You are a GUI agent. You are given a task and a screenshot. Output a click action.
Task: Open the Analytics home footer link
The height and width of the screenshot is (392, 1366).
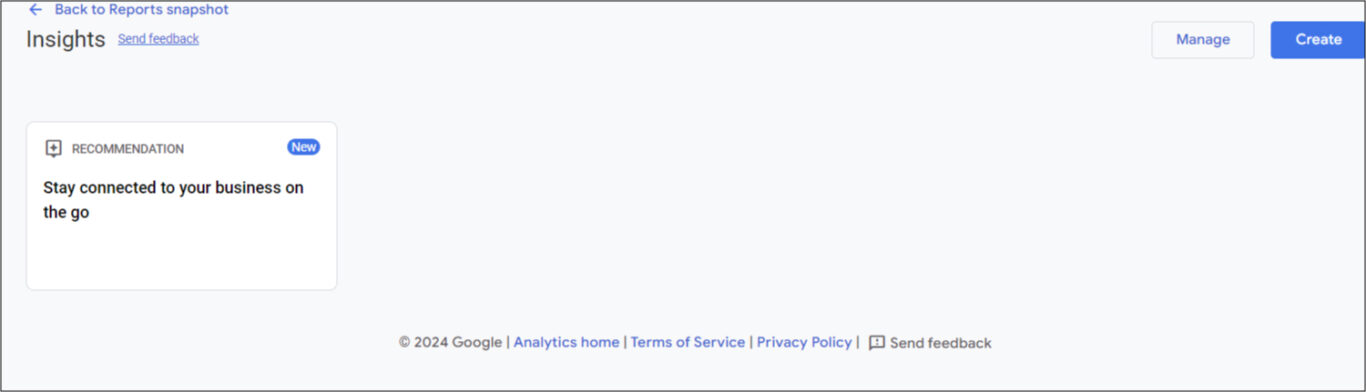(x=566, y=342)
